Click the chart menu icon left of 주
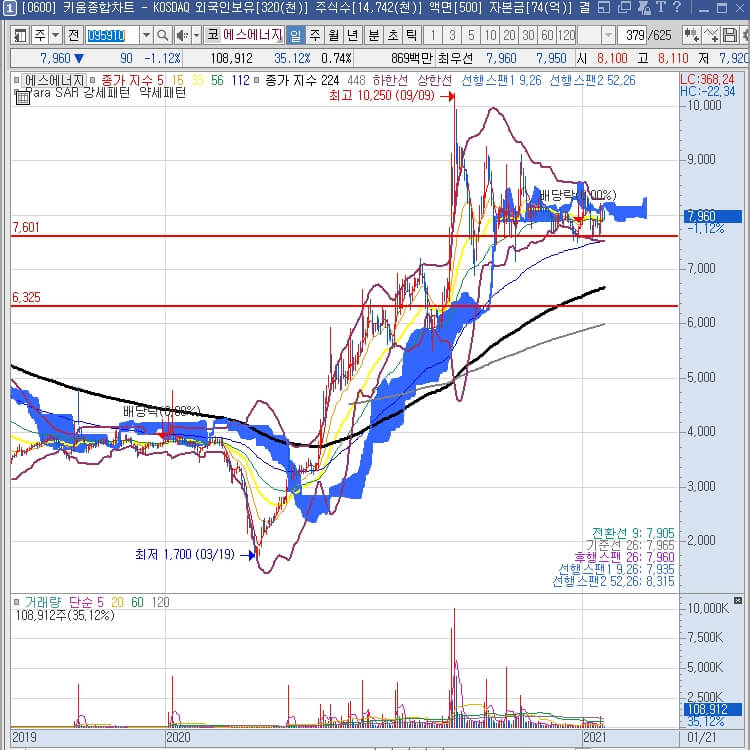The image size is (750, 750). click(x=20, y=35)
